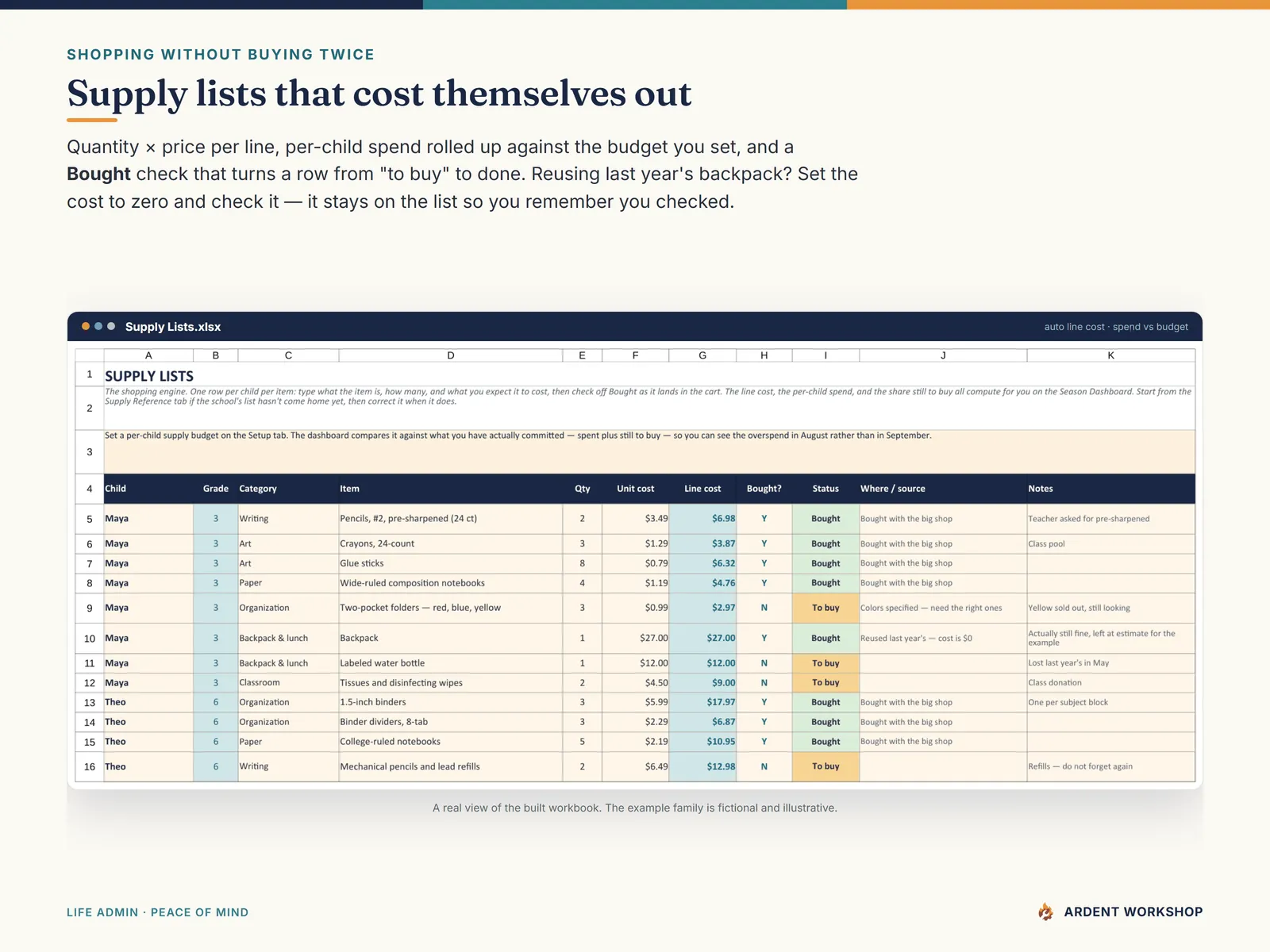1270x952 pixels.
Task: Click the Class pool note cell
Action: tap(1111, 543)
